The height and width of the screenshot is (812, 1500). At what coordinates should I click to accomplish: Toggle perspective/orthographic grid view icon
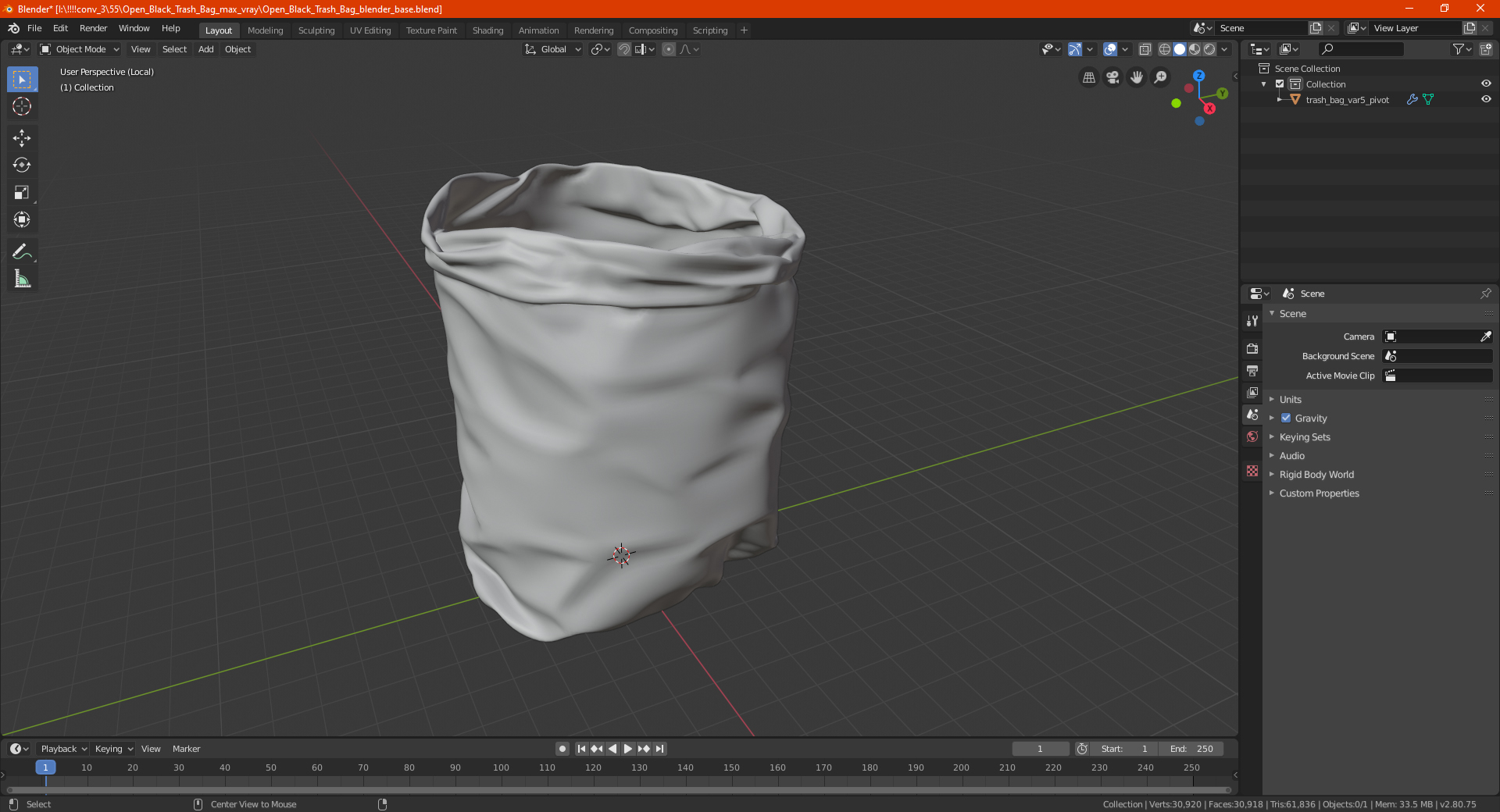[1088, 77]
